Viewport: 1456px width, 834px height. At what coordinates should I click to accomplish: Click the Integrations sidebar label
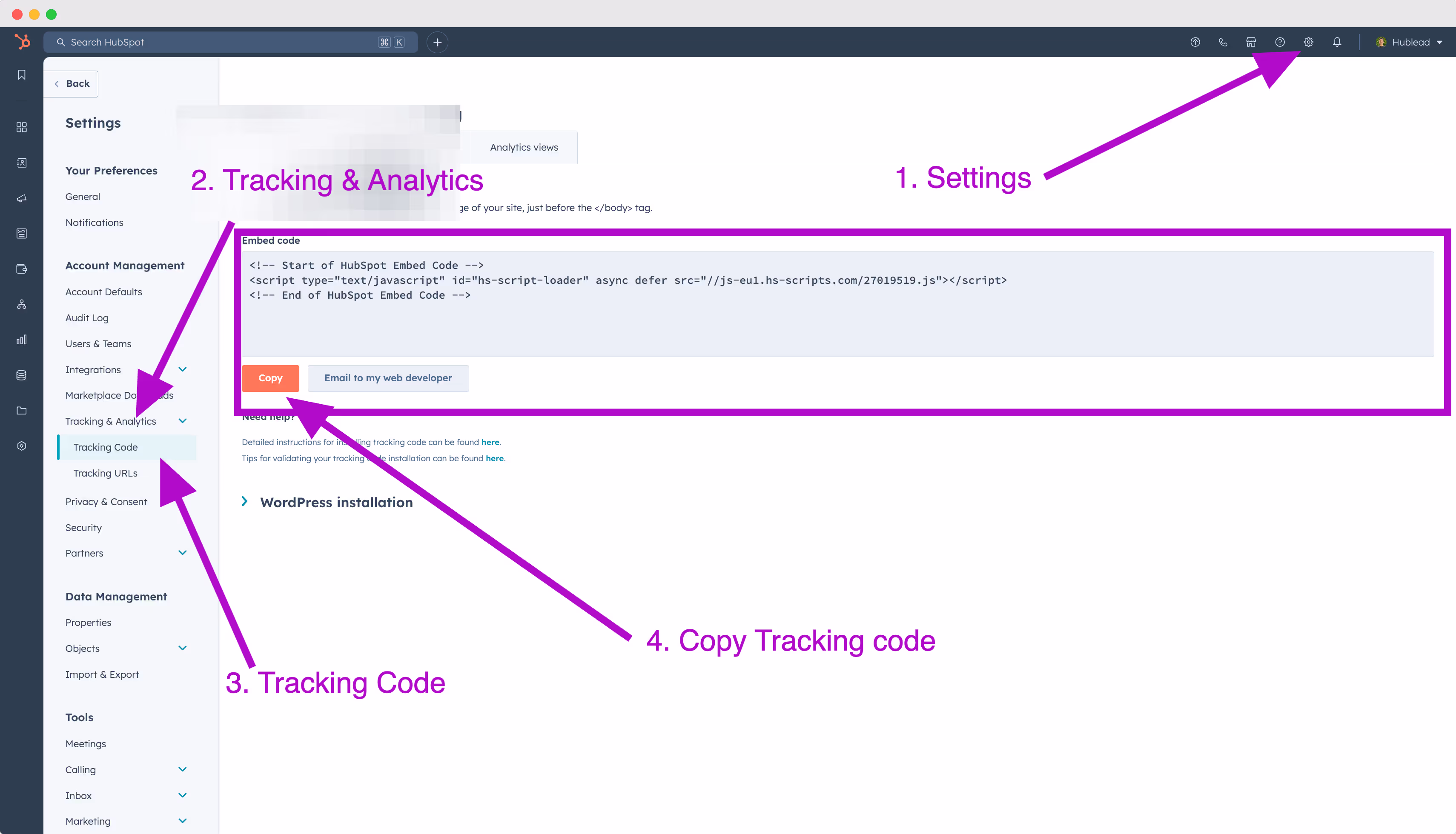click(93, 369)
